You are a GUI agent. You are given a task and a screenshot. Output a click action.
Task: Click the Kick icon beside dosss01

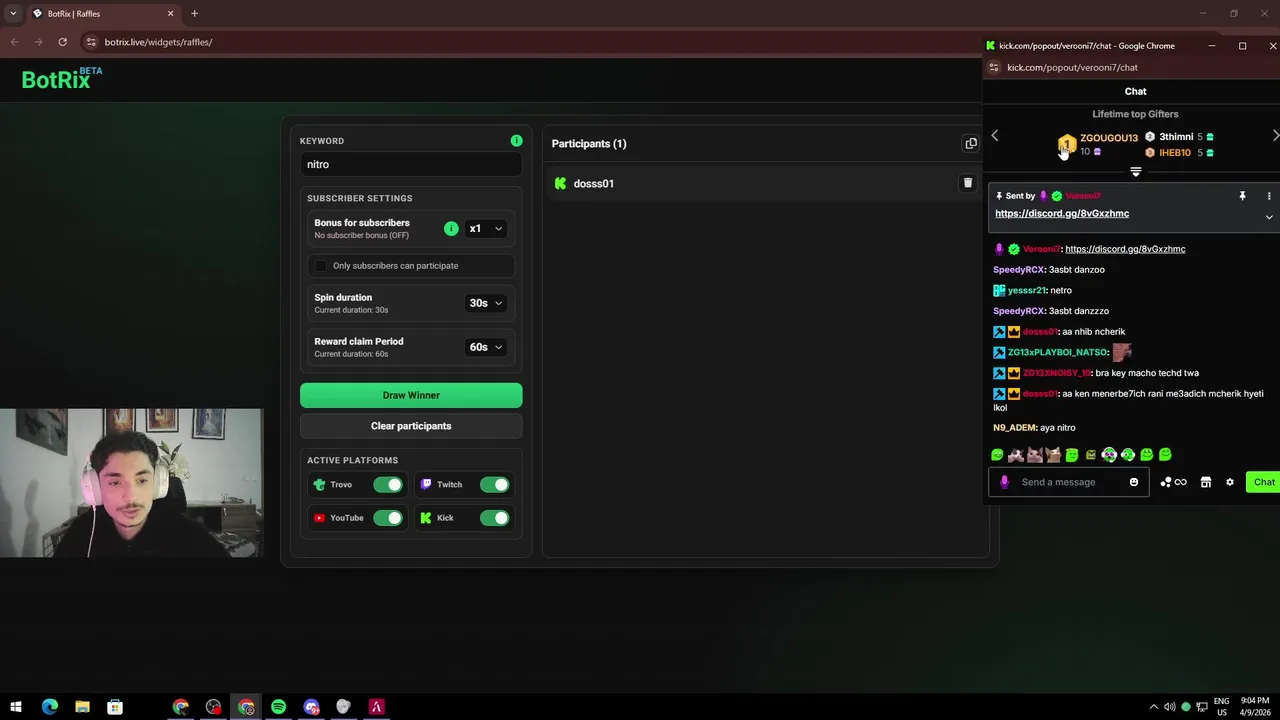[560, 184]
